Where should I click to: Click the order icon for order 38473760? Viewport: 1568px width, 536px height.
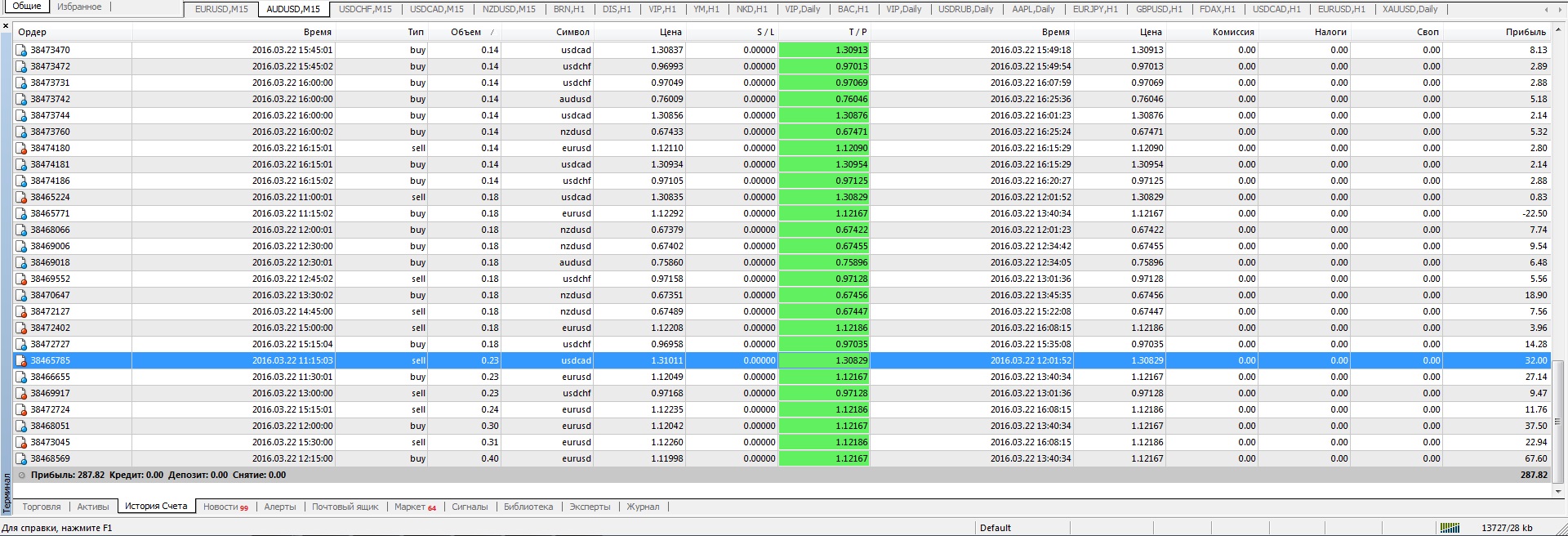click(21, 132)
